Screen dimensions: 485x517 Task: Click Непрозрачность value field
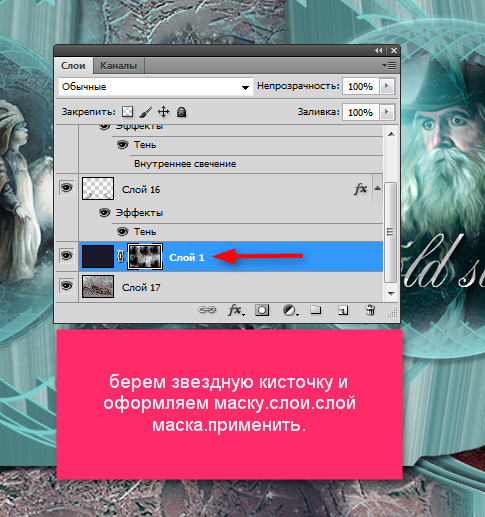360,86
